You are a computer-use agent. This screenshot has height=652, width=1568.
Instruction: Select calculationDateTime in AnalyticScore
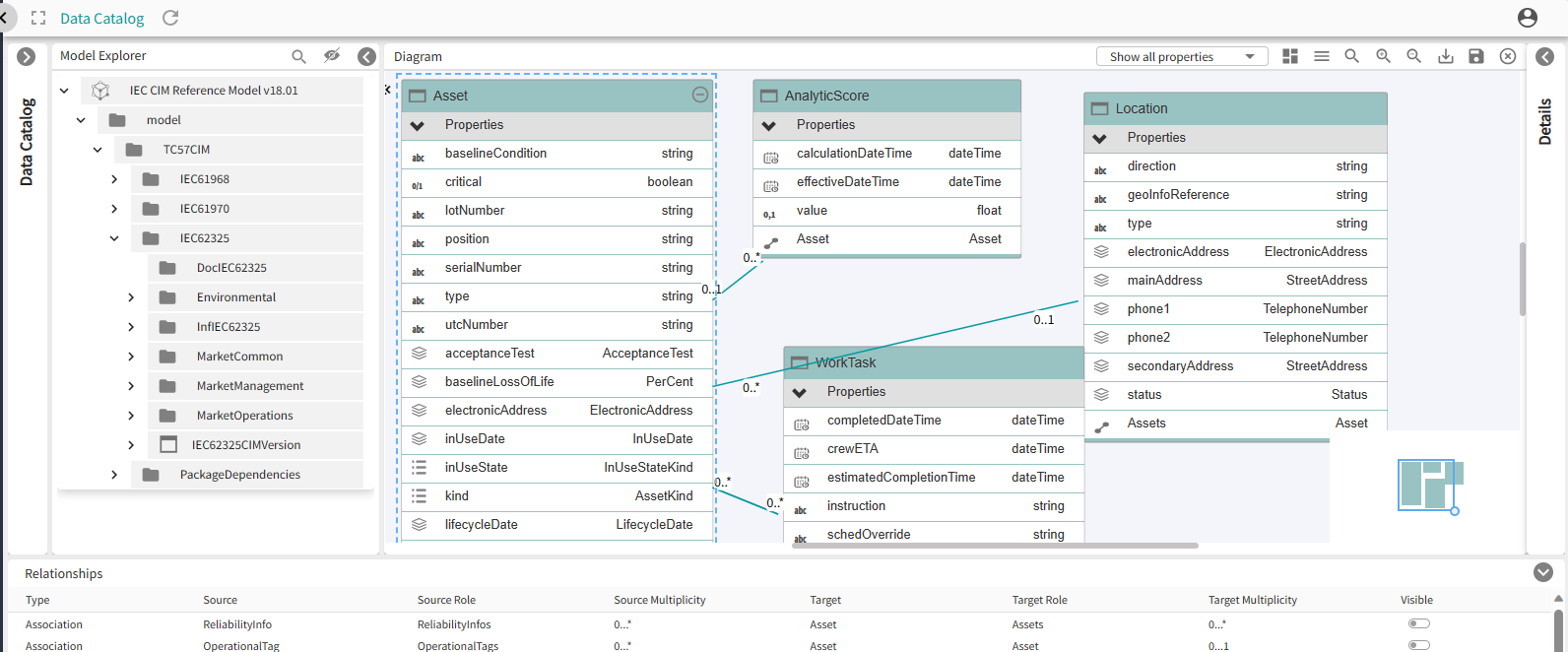[x=886, y=154]
